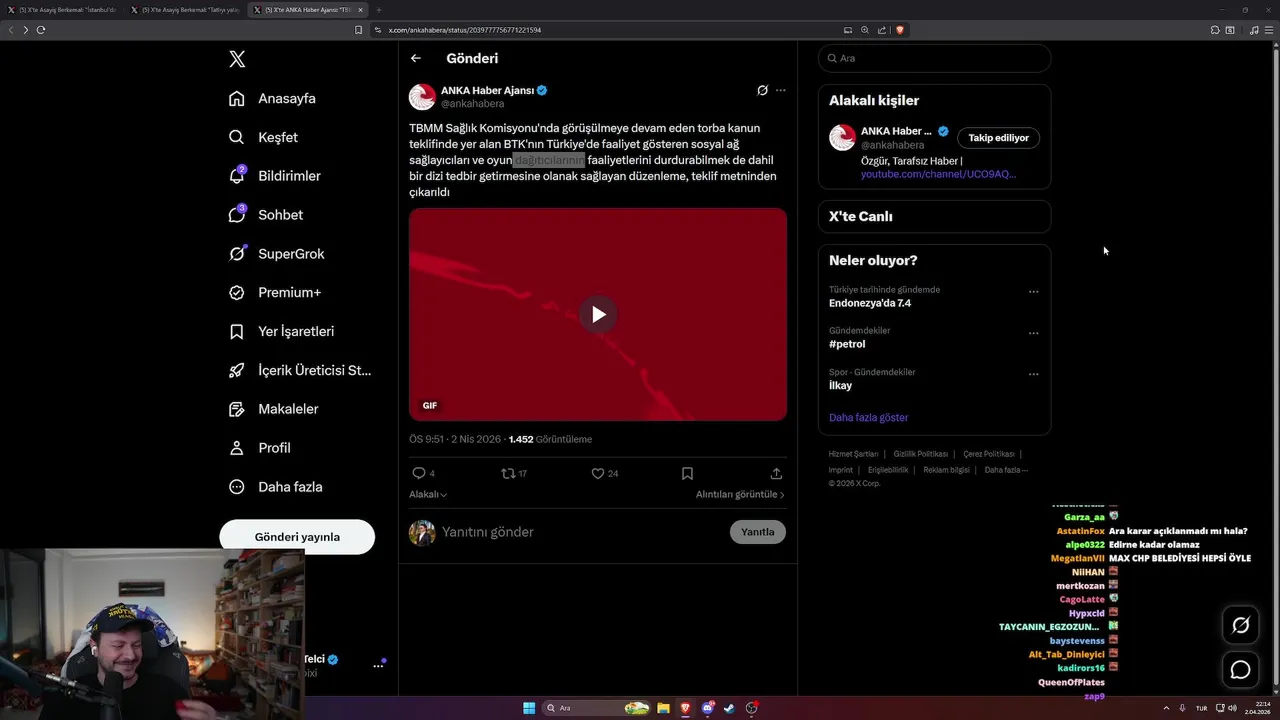The image size is (1280, 720).
Task: Open ANKA Haber Ajansı post avatar
Action: pos(422,97)
